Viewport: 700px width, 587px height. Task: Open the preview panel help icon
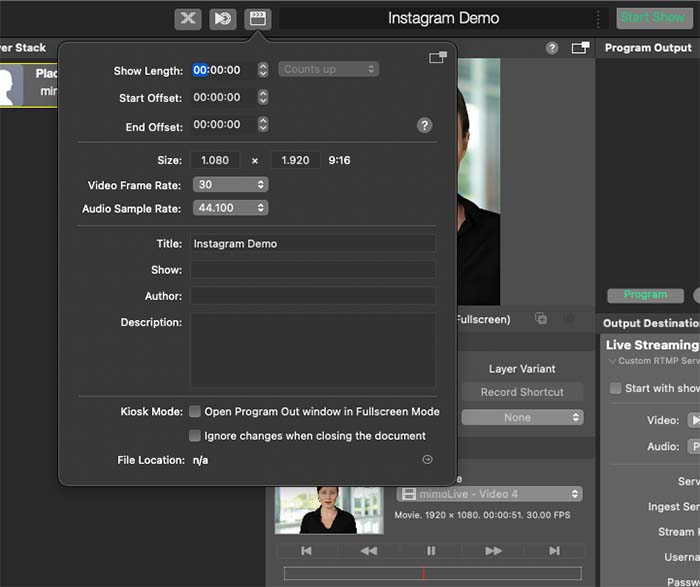click(552, 48)
